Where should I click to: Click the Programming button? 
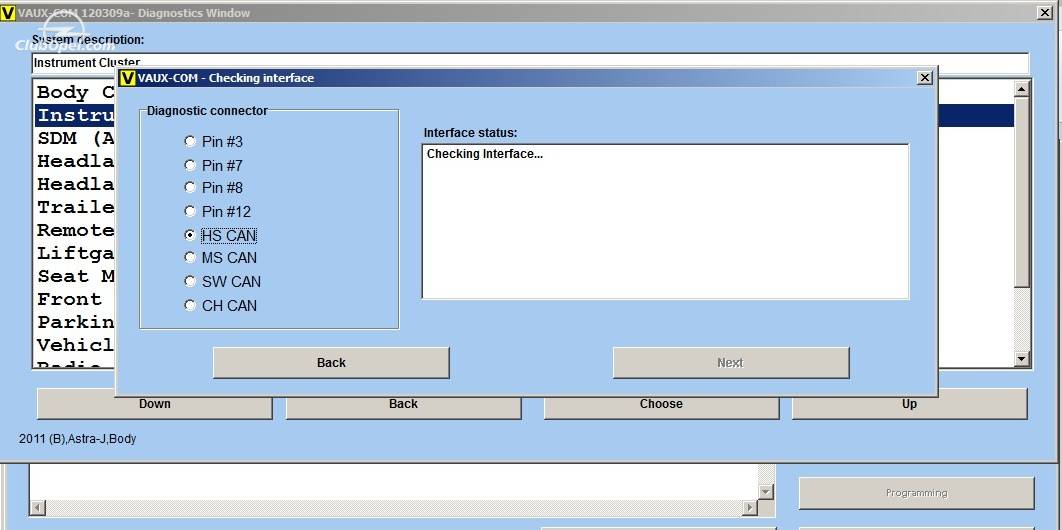click(x=916, y=493)
